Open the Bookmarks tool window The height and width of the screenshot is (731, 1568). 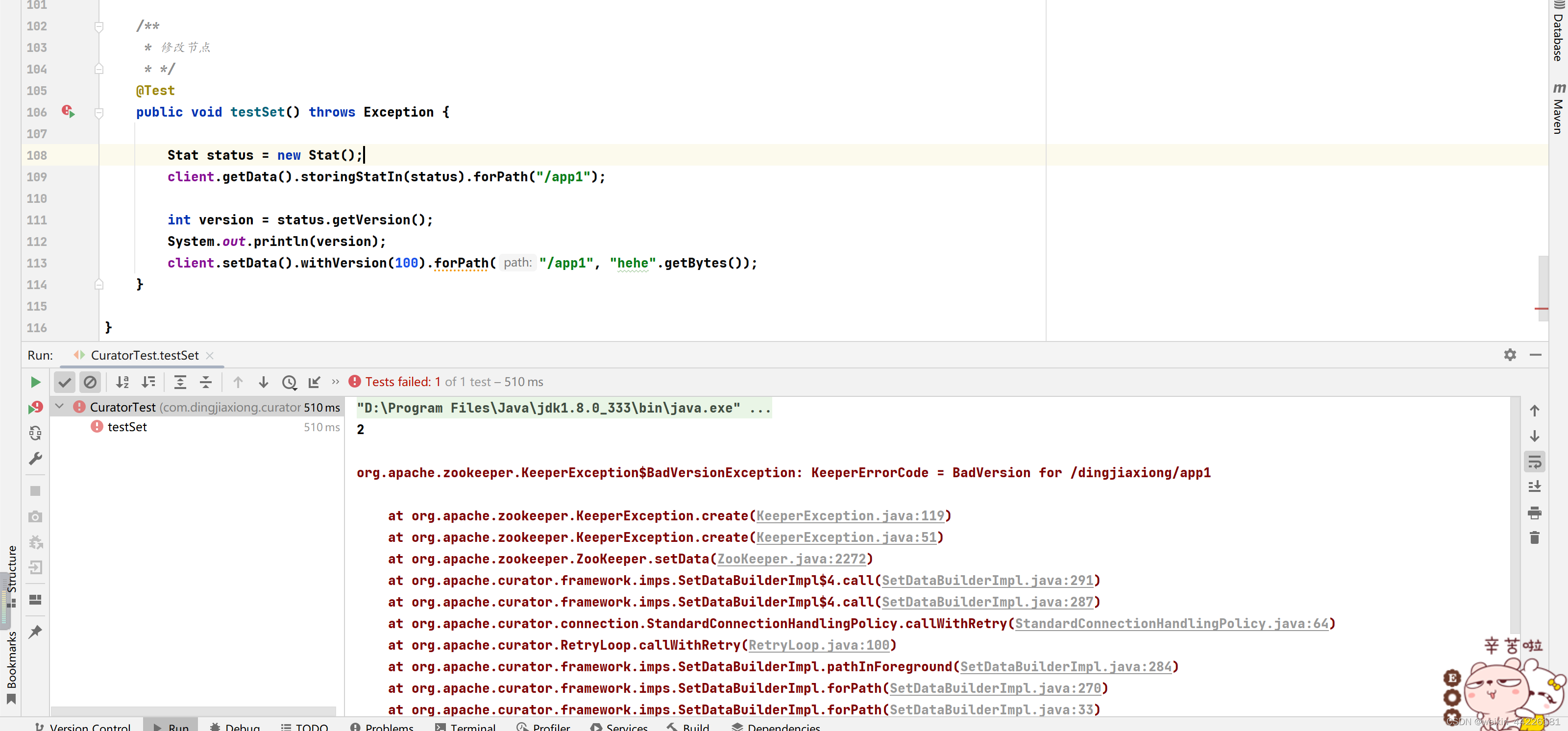click(11, 667)
